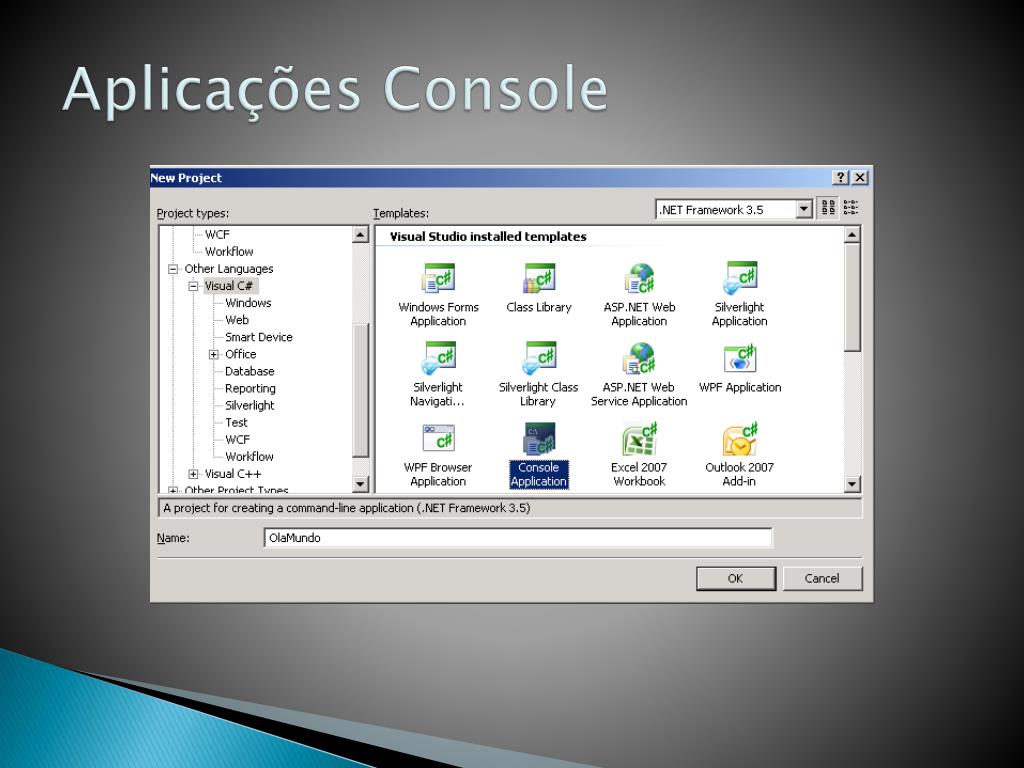Select Workflow under Visual C#
Viewport: 1024px width, 768px height.
(x=249, y=456)
